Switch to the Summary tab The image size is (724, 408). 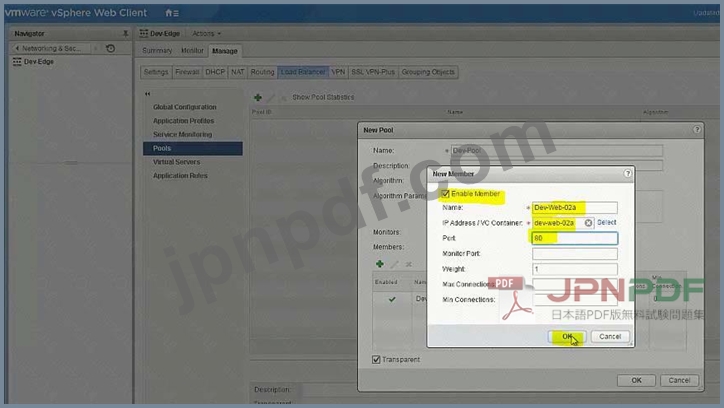tap(157, 50)
